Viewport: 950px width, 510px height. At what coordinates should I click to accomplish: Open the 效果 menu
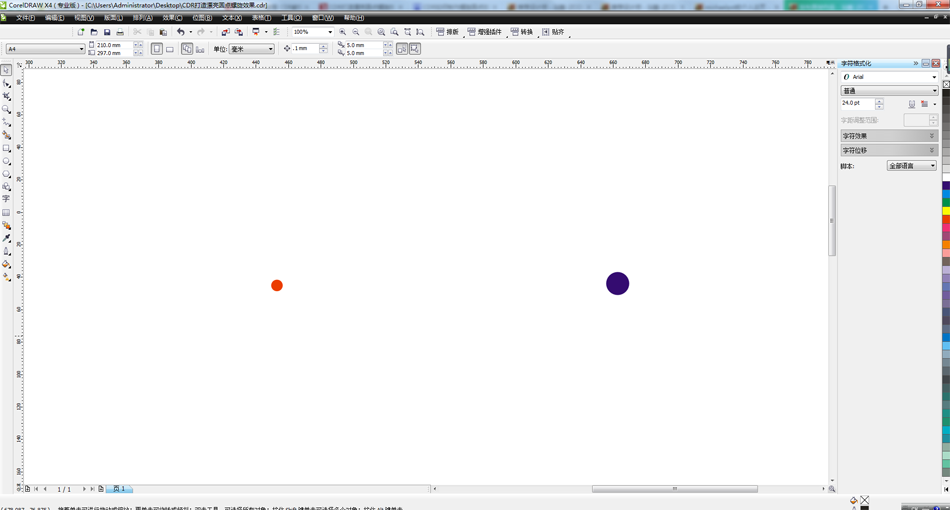click(x=172, y=18)
